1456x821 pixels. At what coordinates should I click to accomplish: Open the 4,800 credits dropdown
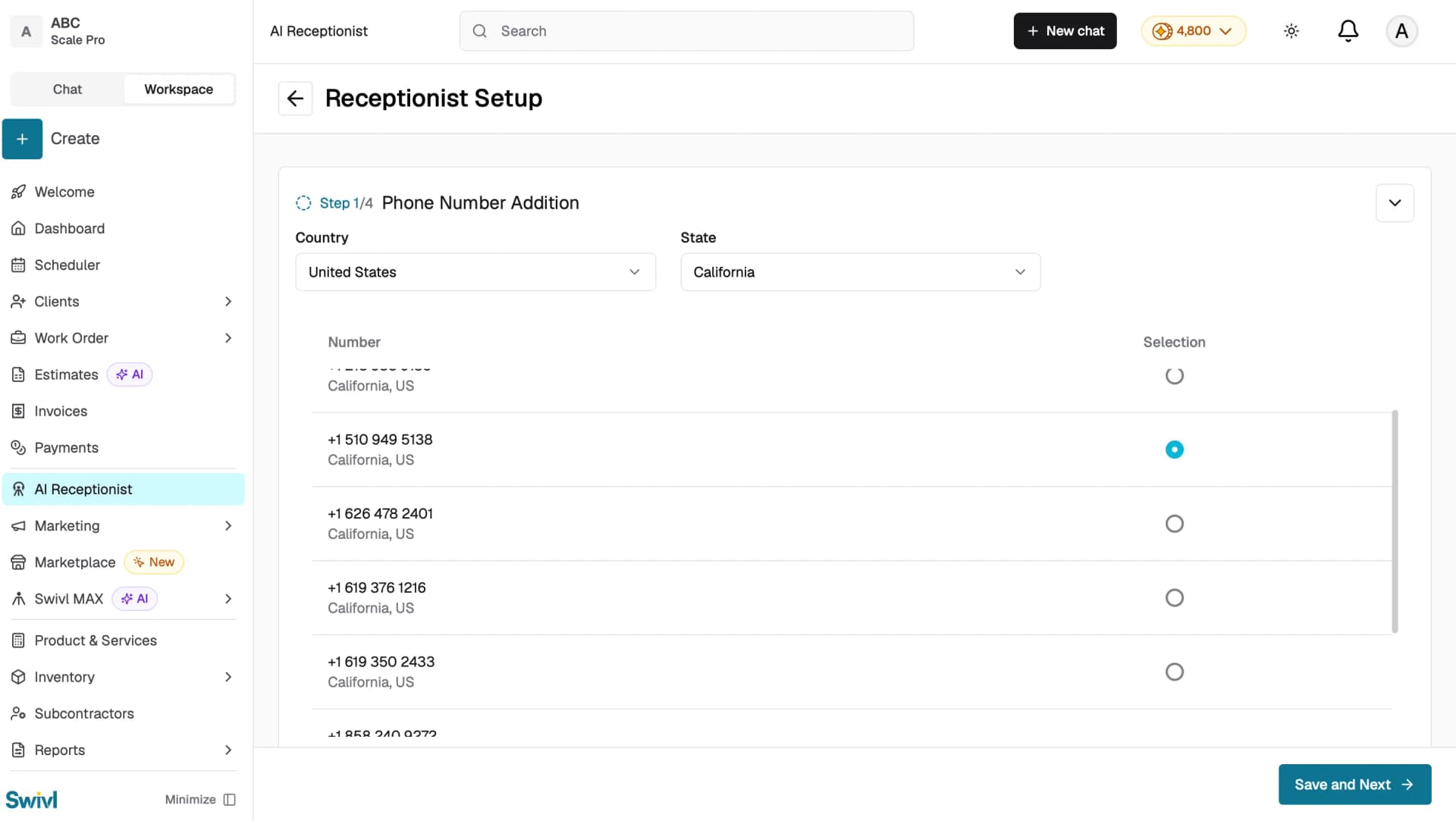1194,31
